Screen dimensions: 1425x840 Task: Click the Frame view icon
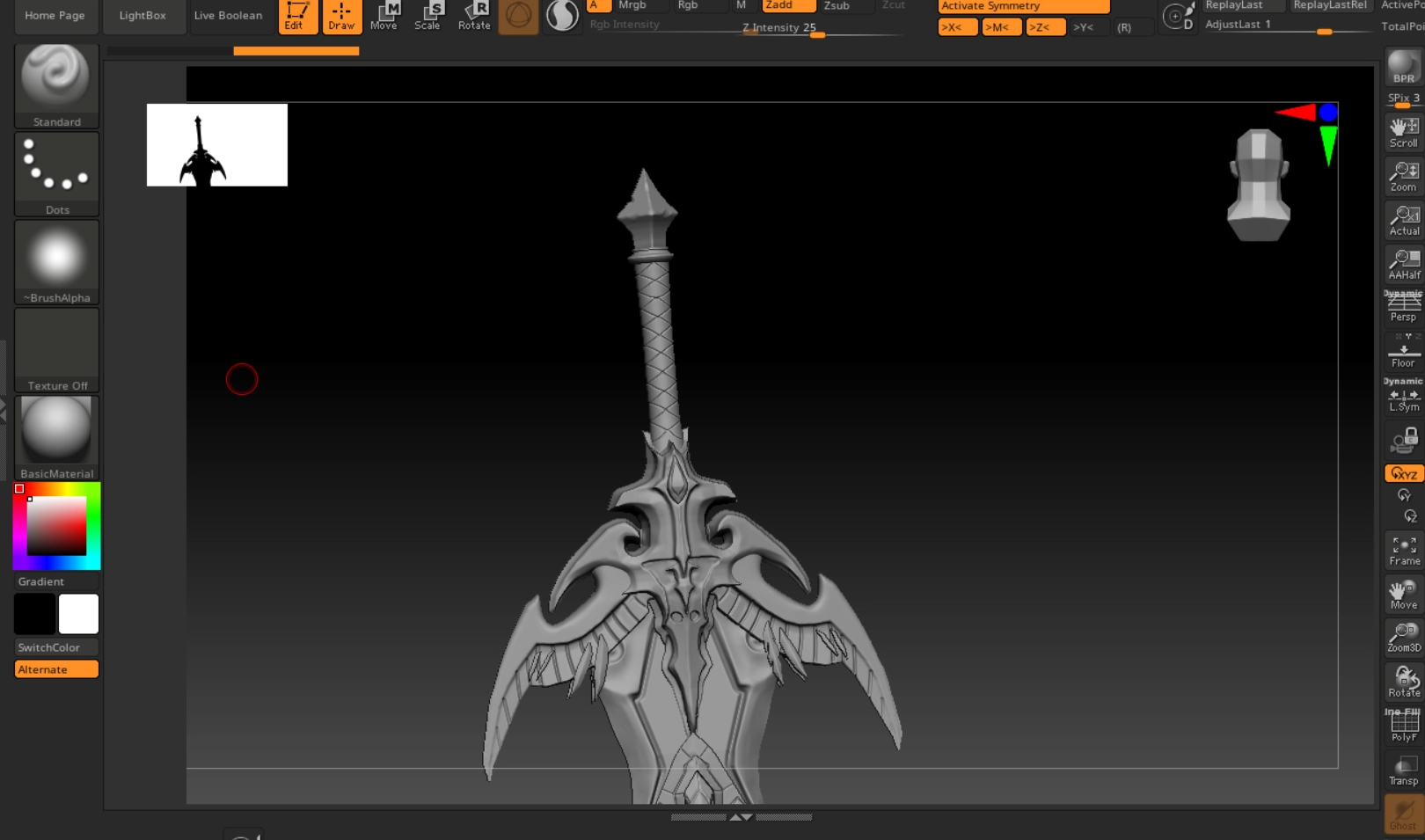[1404, 551]
